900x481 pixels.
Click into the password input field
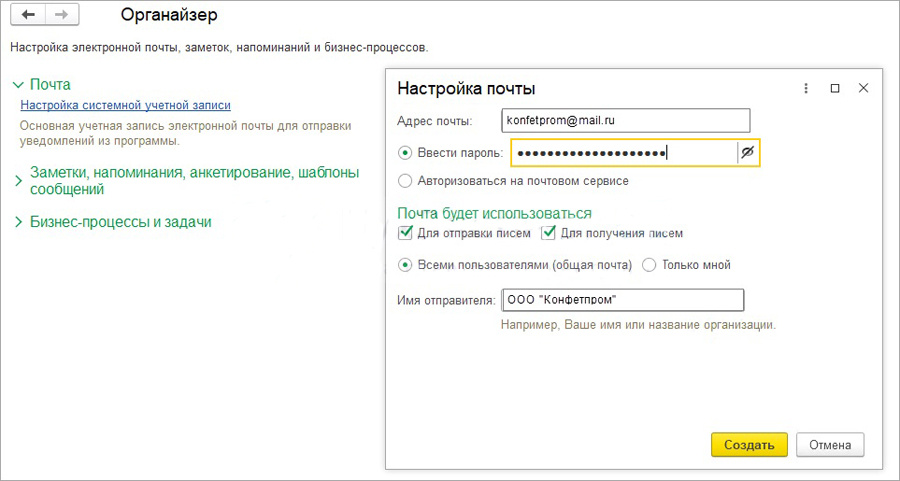pyautogui.click(x=624, y=153)
